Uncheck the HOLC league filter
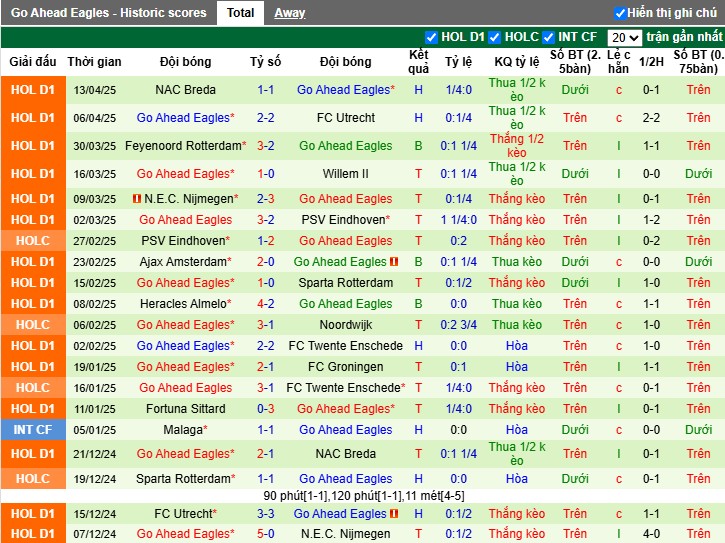725x543 pixels. point(495,37)
